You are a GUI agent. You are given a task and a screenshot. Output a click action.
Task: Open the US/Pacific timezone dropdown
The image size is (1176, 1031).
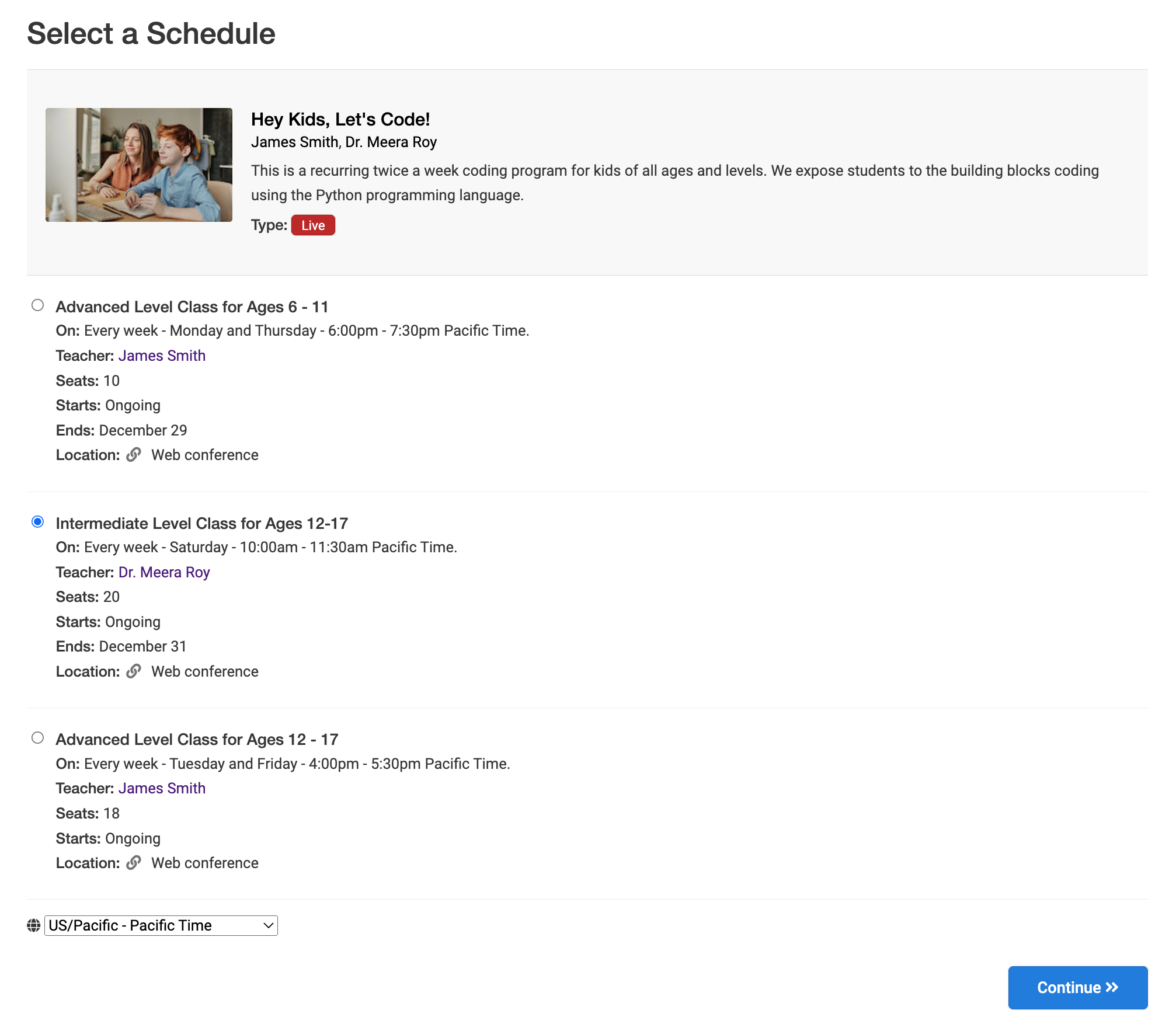162,925
